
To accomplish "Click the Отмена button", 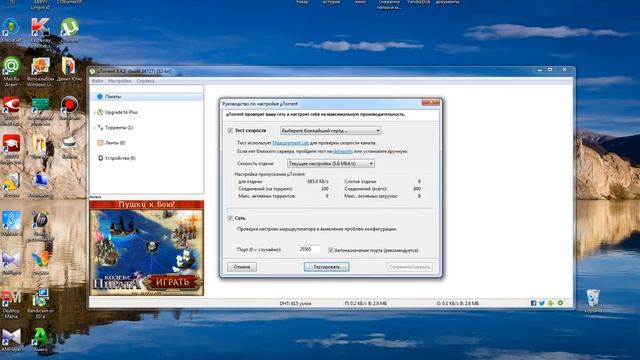I will (x=242, y=267).
